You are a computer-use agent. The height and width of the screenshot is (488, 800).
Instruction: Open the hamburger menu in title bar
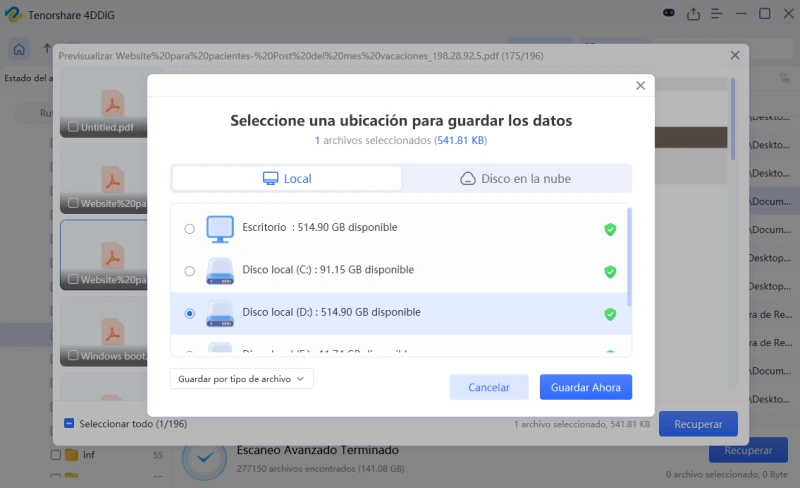[717, 14]
